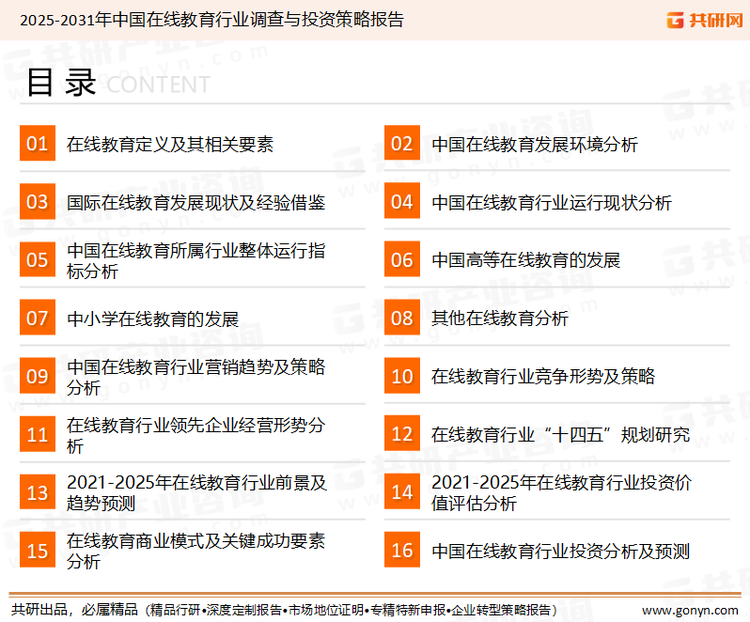Click the orange 14 number box
Viewport: 750px width, 622px height.
coord(402,492)
